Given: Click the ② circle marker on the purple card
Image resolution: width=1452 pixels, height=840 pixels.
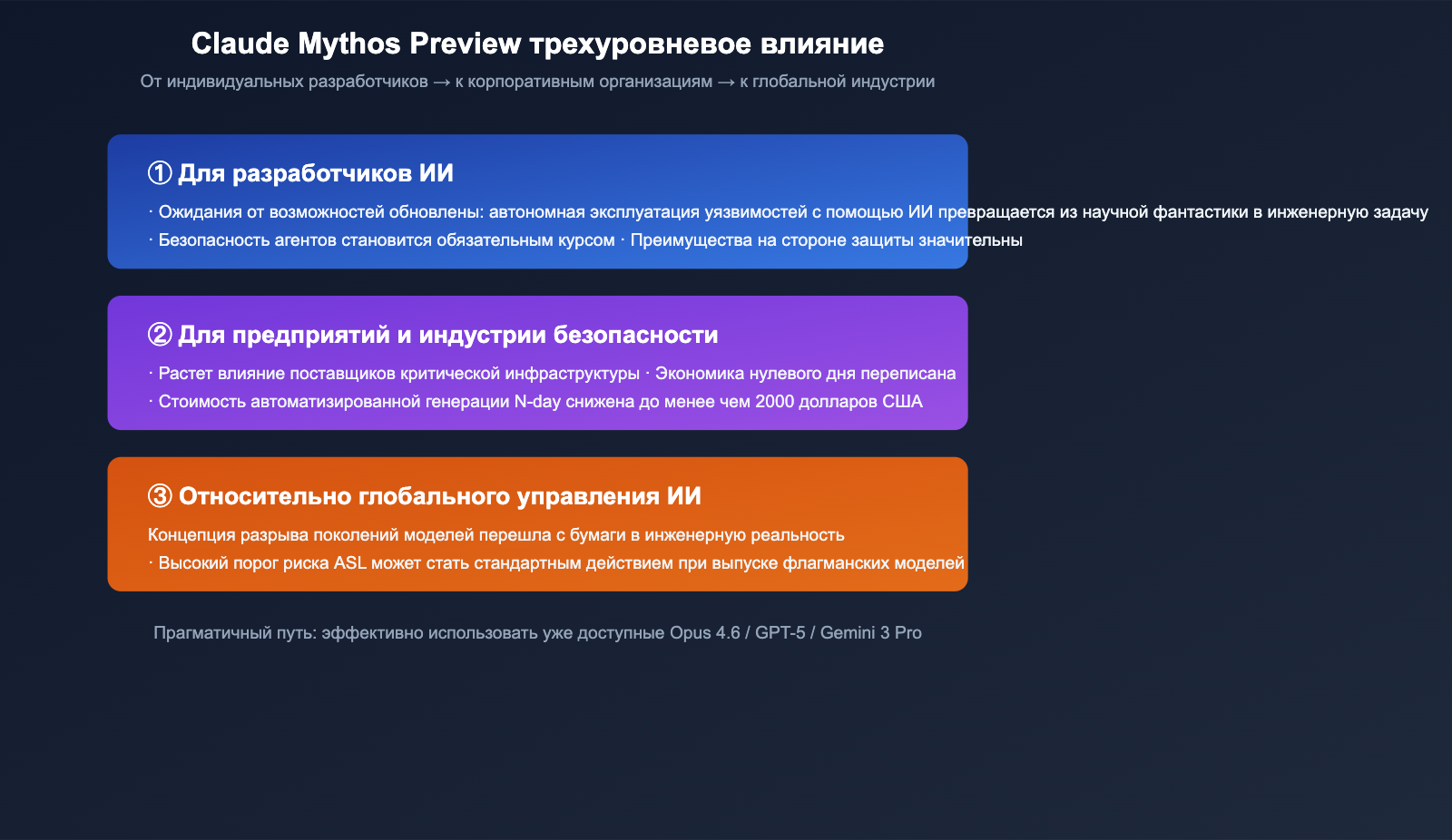Looking at the screenshot, I should (159, 336).
